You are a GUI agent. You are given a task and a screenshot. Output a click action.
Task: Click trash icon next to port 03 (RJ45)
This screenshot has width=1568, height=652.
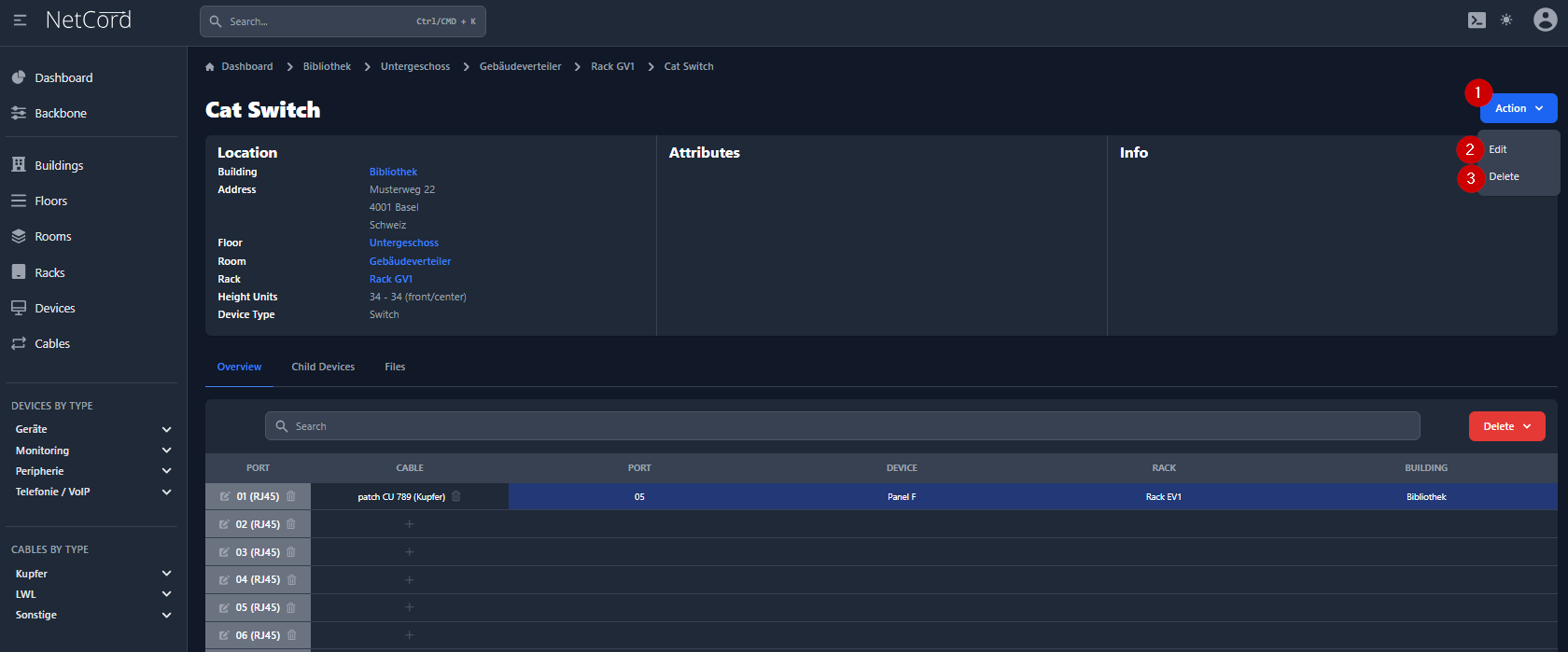[x=291, y=552]
